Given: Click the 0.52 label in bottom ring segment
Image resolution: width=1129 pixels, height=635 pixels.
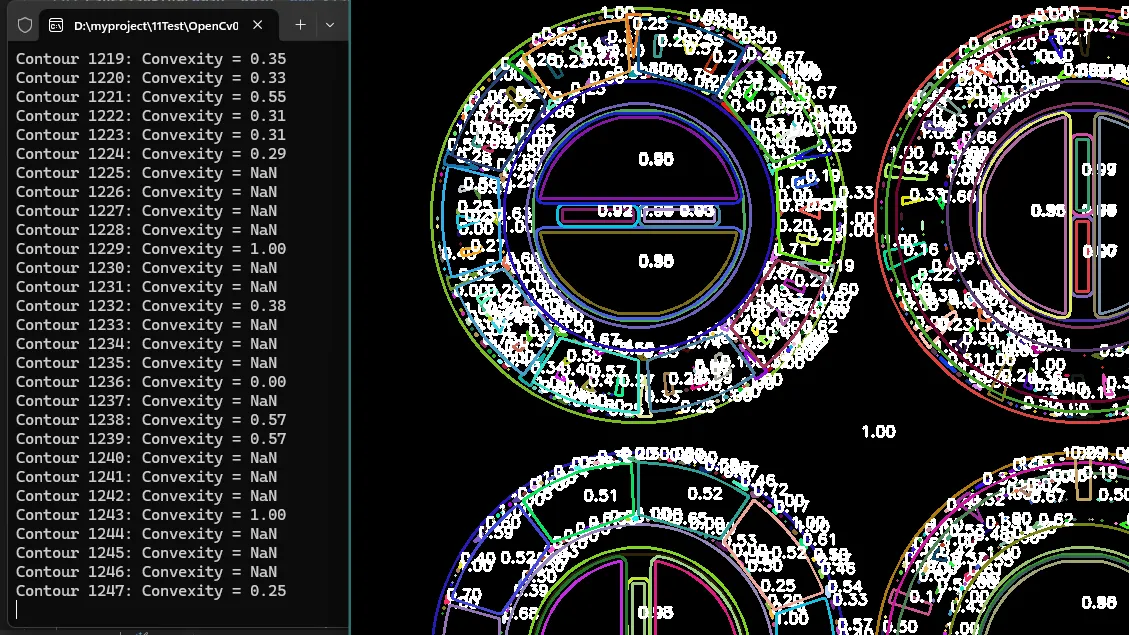Looking at the screenshot, I should click(705, 494).
